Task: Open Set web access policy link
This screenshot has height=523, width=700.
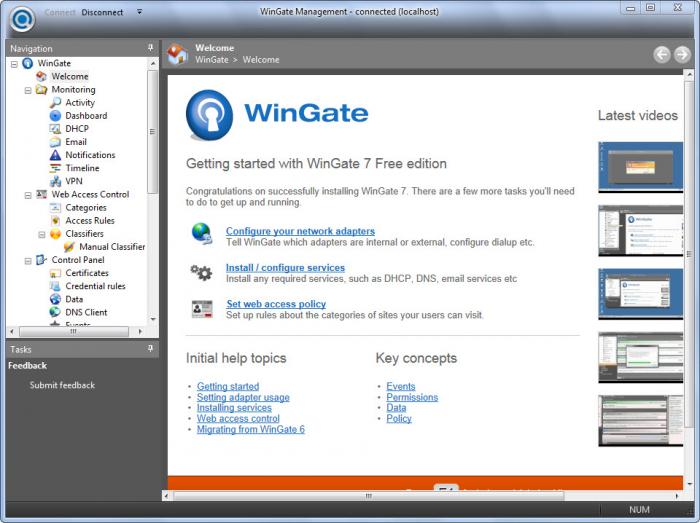Action: coord(276,304)
